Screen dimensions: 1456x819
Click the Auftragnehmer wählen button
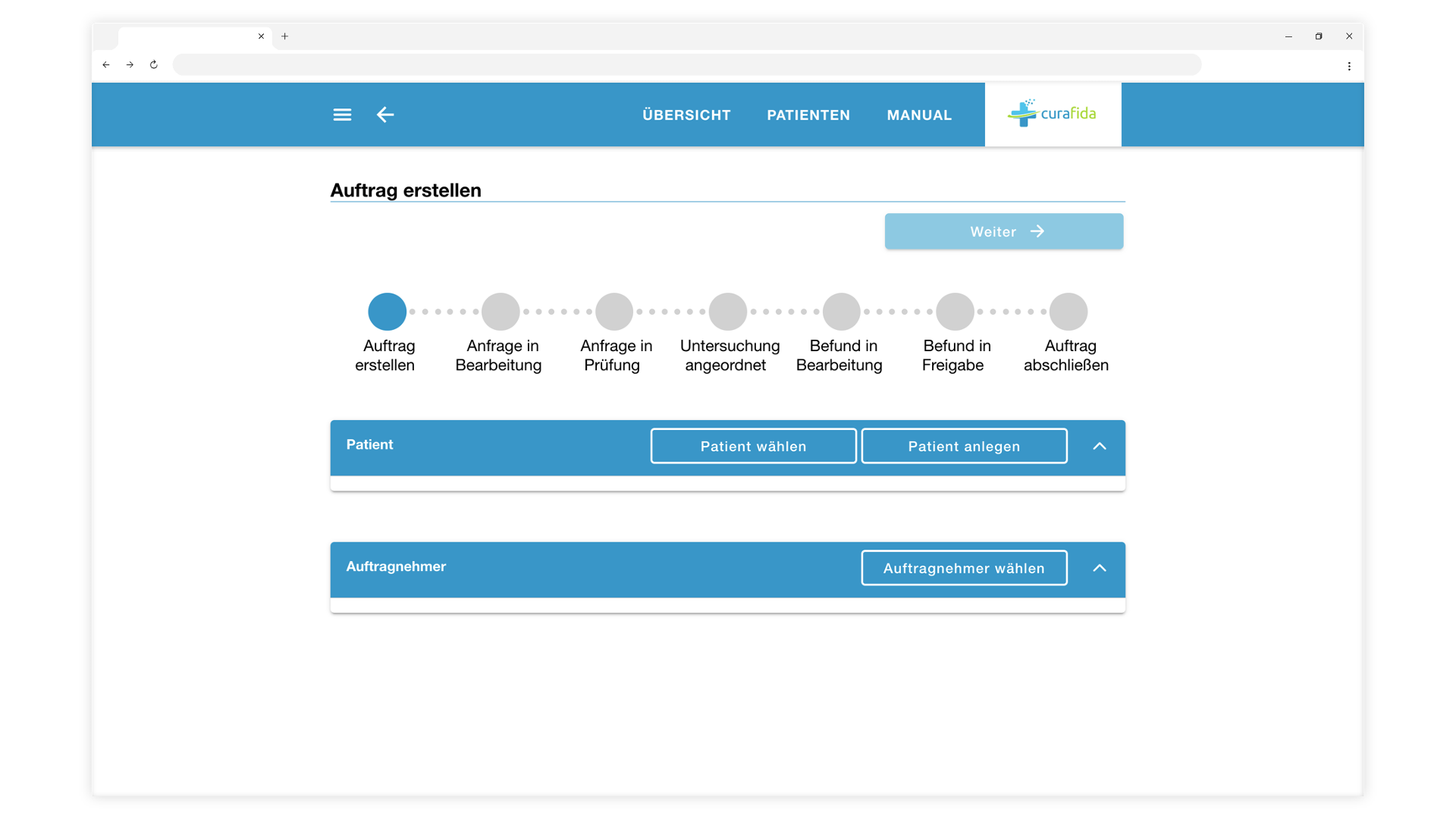click(x=965, y=568)
